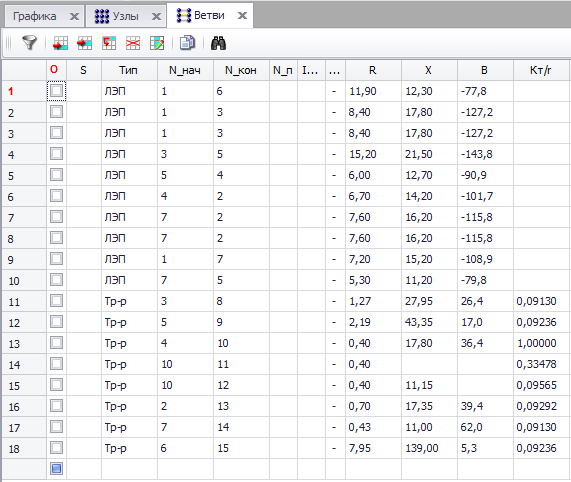
Task: Toggle the O checkbox in row 9
Action: tap(56, 258)
